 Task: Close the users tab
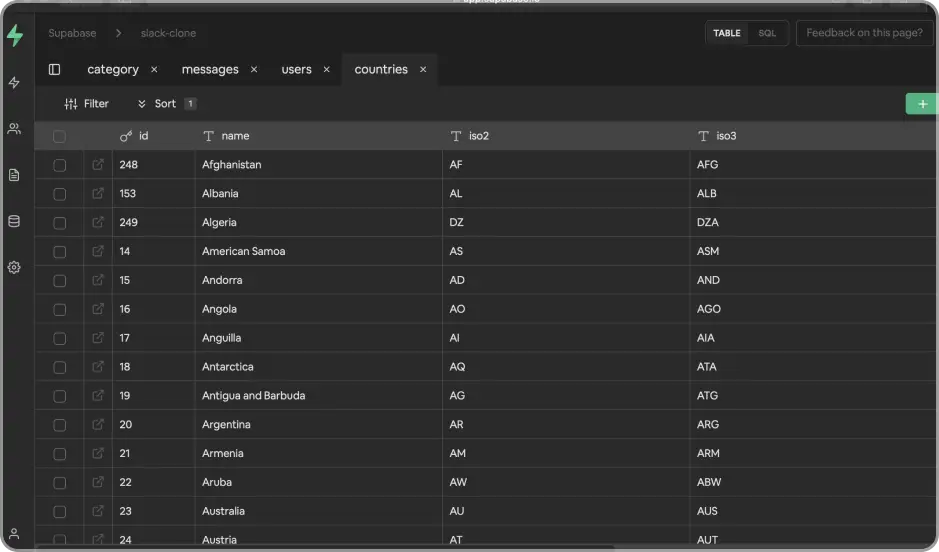tap(326, 69)
